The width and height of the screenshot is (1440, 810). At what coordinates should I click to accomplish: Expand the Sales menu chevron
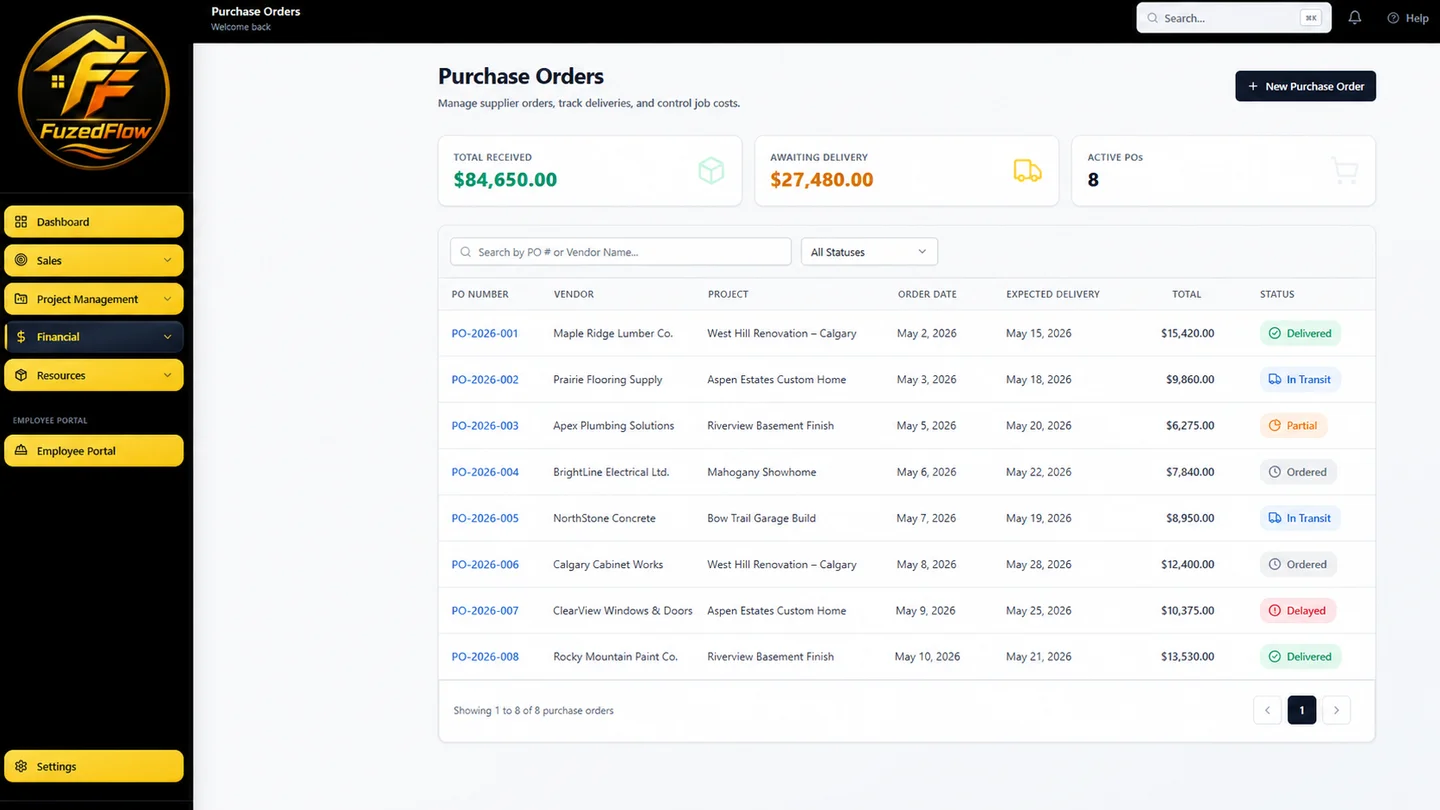[167, 260]
